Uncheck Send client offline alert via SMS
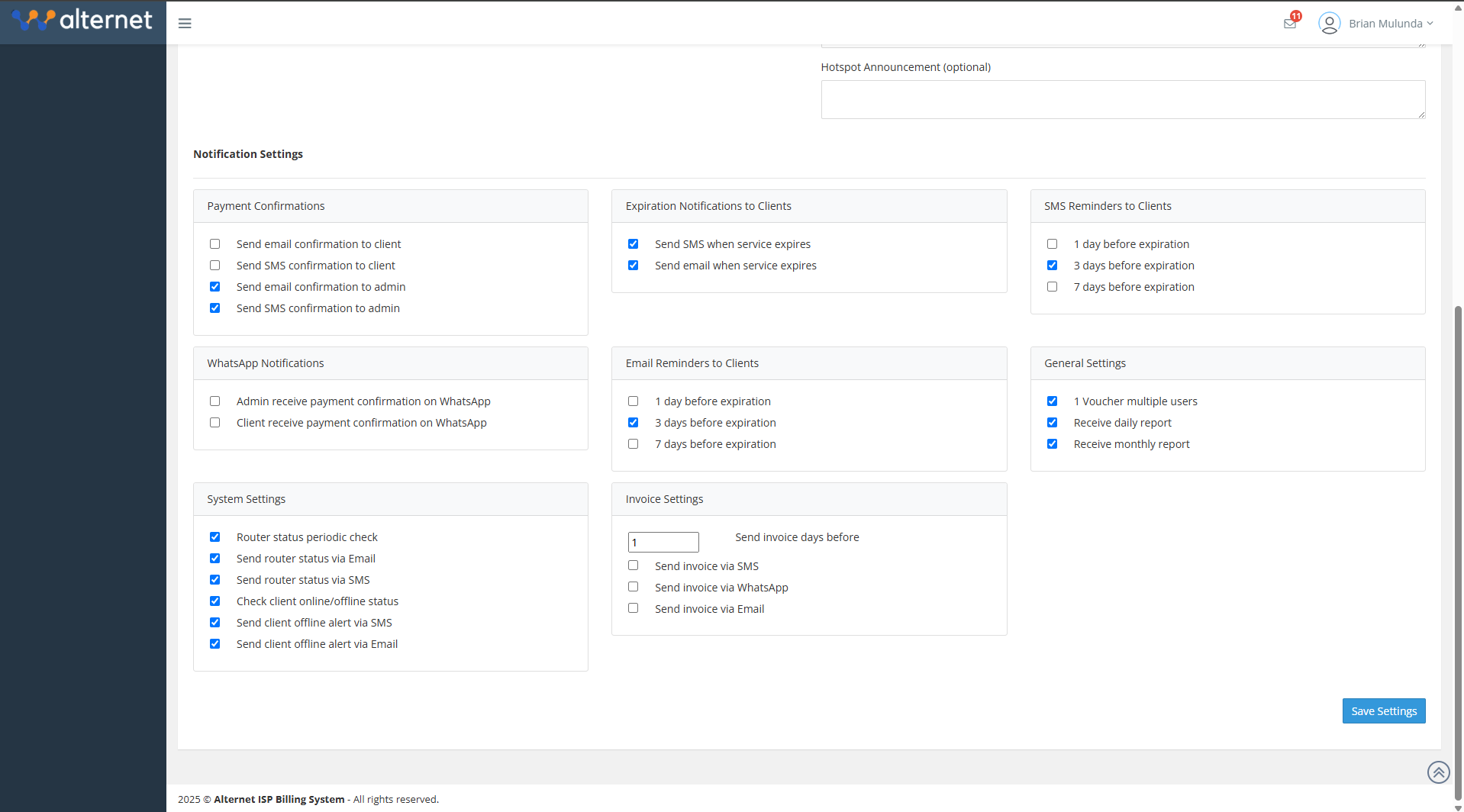The height and width of the screenshot is (812, 1464). [215, 623]
